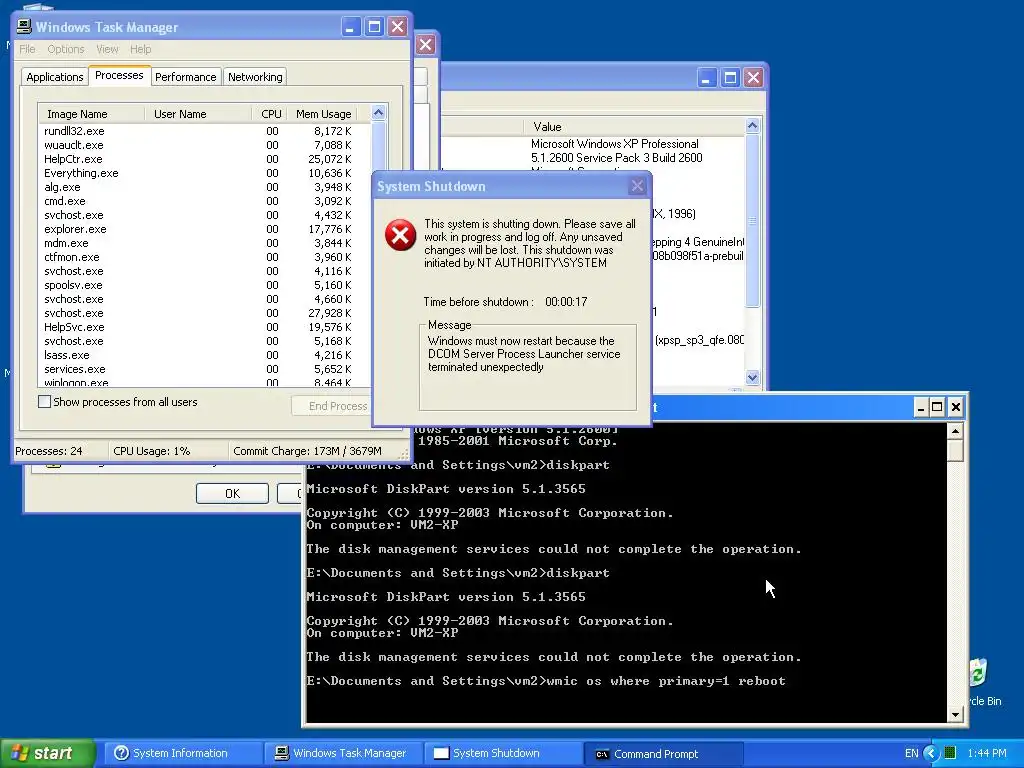
Task: Click the End Process button
Action: click(x=331, y=406)
